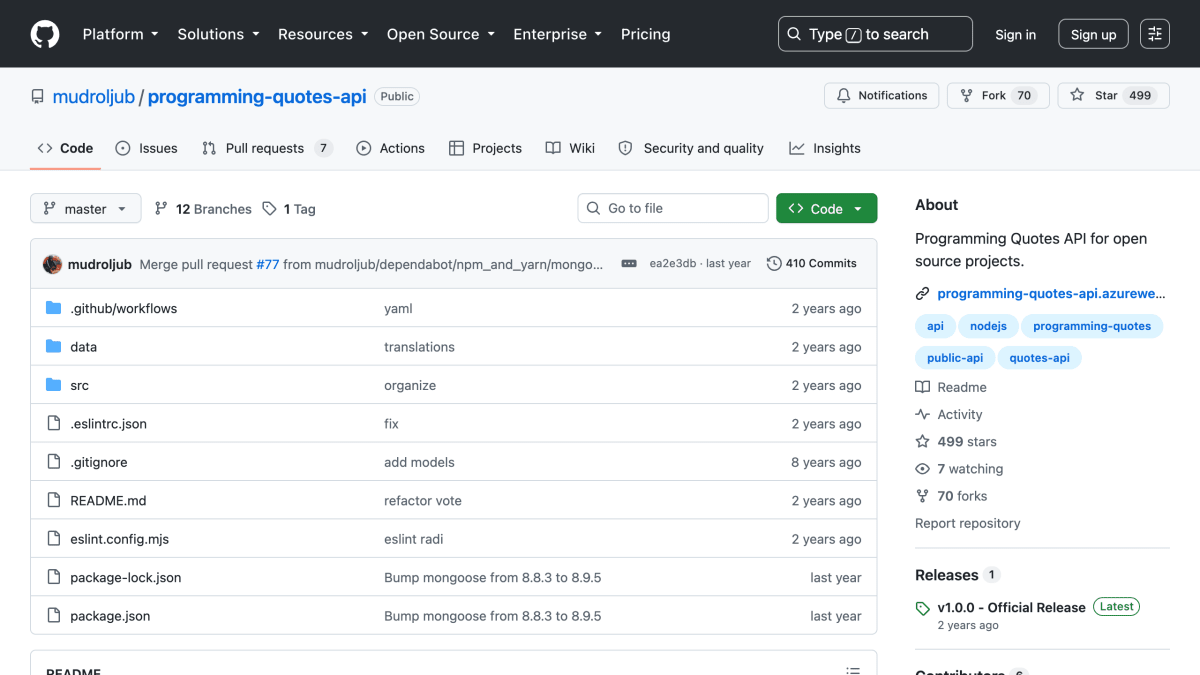This screenshot has width=1200, height=675.
Task: Switch to the Code tab
Action: 65,148
